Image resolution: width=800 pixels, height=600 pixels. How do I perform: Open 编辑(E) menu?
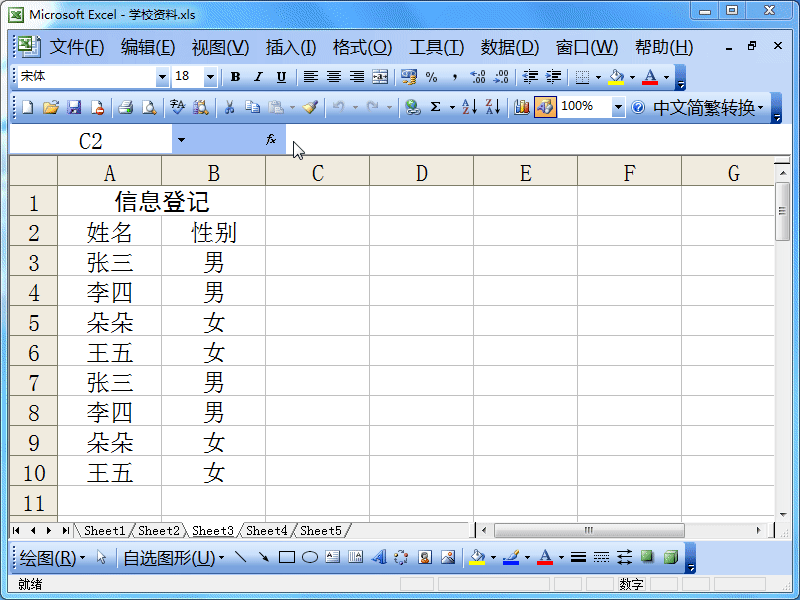point(148,47)
